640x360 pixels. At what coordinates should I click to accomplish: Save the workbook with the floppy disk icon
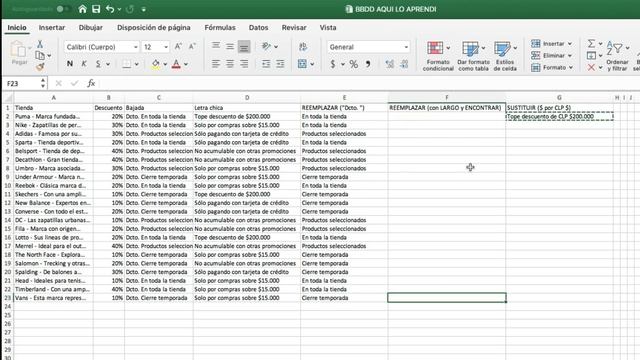(x=96, y=9)
